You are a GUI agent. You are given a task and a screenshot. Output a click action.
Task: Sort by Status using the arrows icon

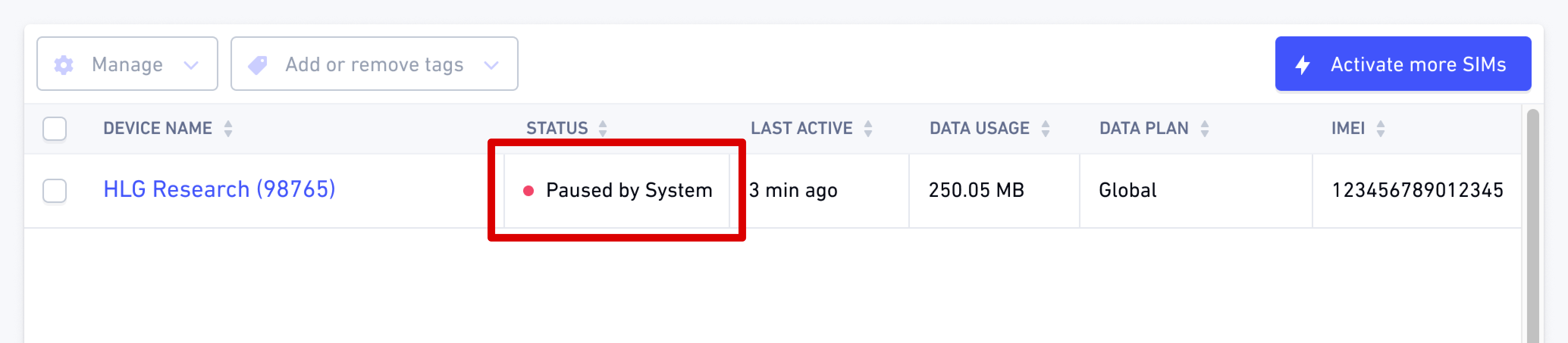point(603,128)
